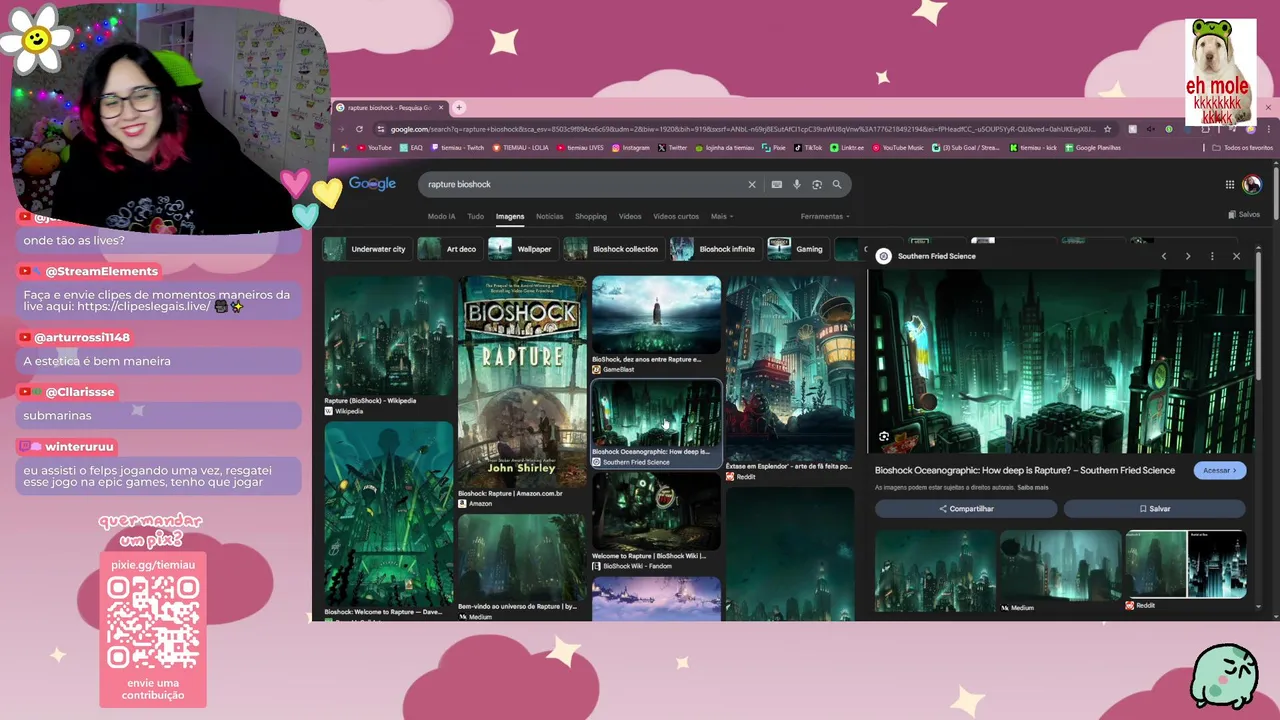1280x720 pixels.
Task: Click the Google logo
Action: click(372, 184)
